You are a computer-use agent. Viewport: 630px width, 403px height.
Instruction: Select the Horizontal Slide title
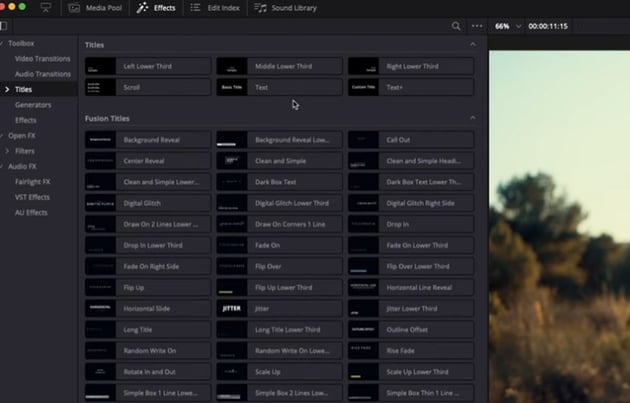[148, 309]
